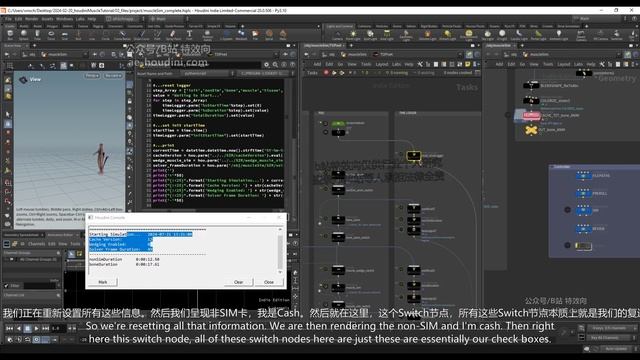
Task: Open the script editor gear settings icon
Action: (x=267, y=64)
